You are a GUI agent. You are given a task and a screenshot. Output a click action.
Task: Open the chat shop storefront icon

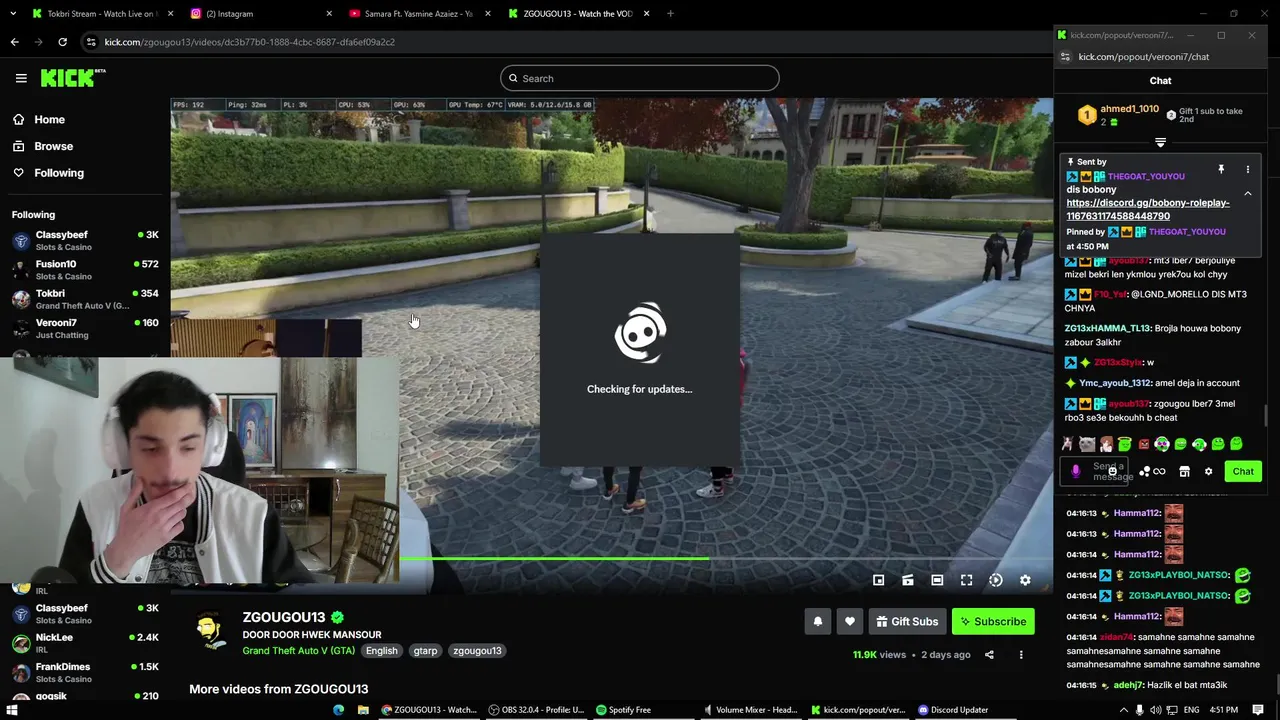1184,471
